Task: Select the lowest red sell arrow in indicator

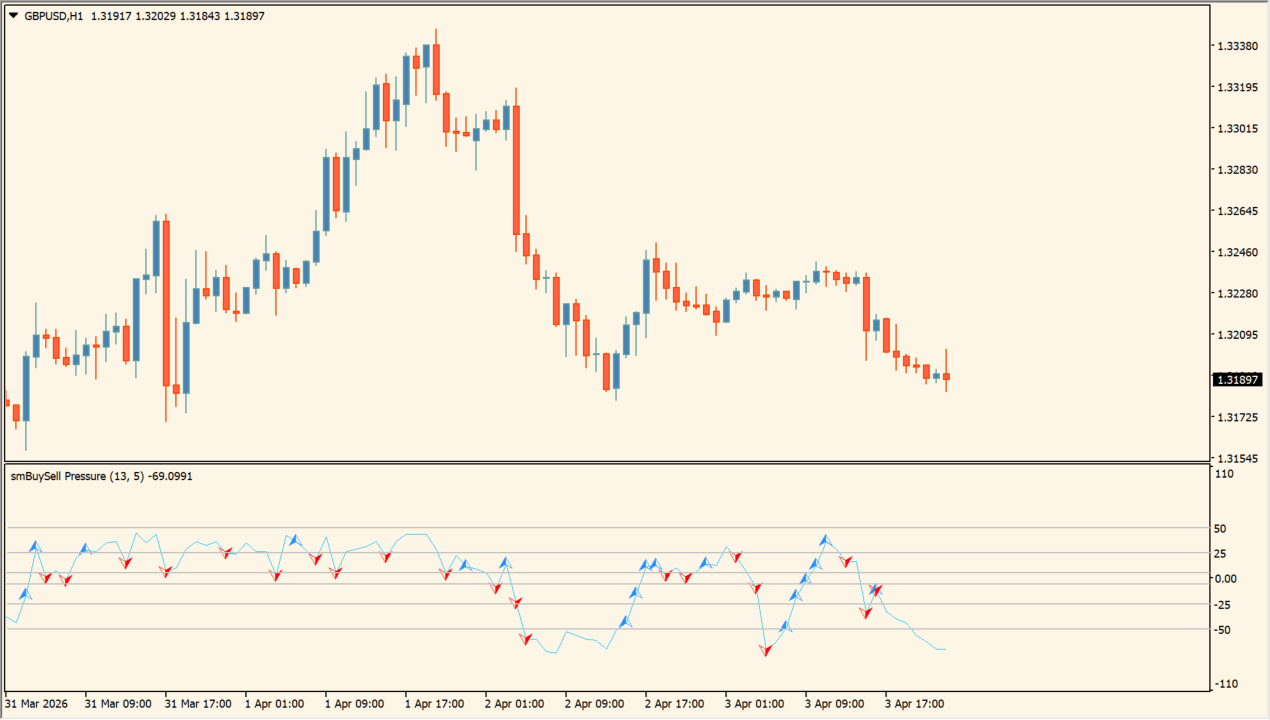Action: (x=766, y=650)
